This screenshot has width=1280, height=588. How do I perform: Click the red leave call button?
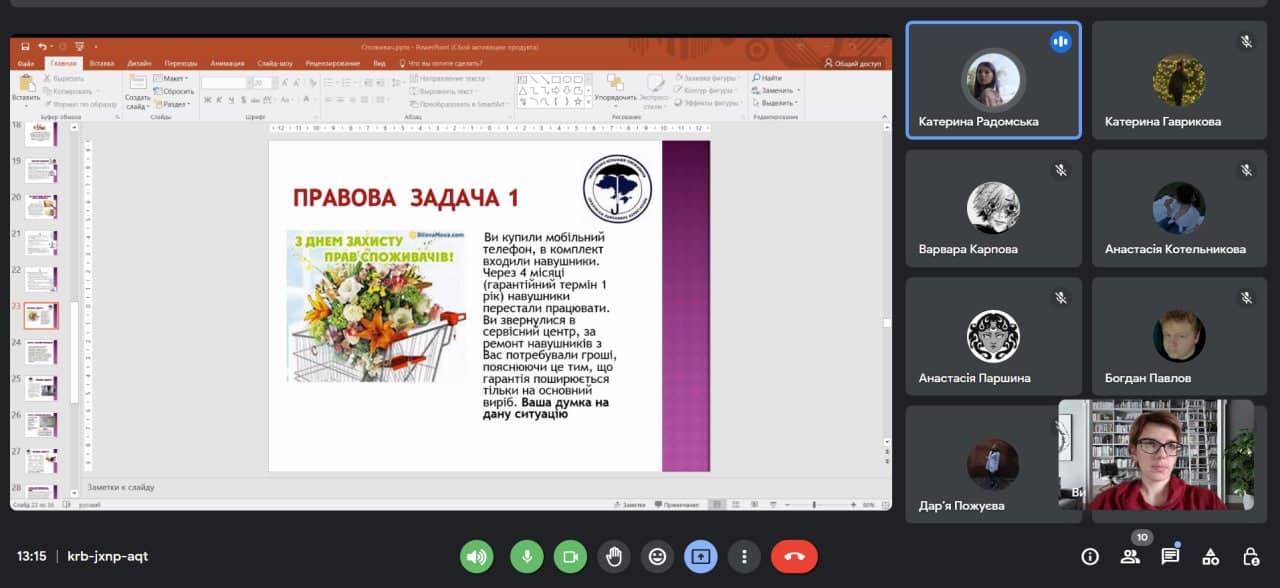pos(794,556)
